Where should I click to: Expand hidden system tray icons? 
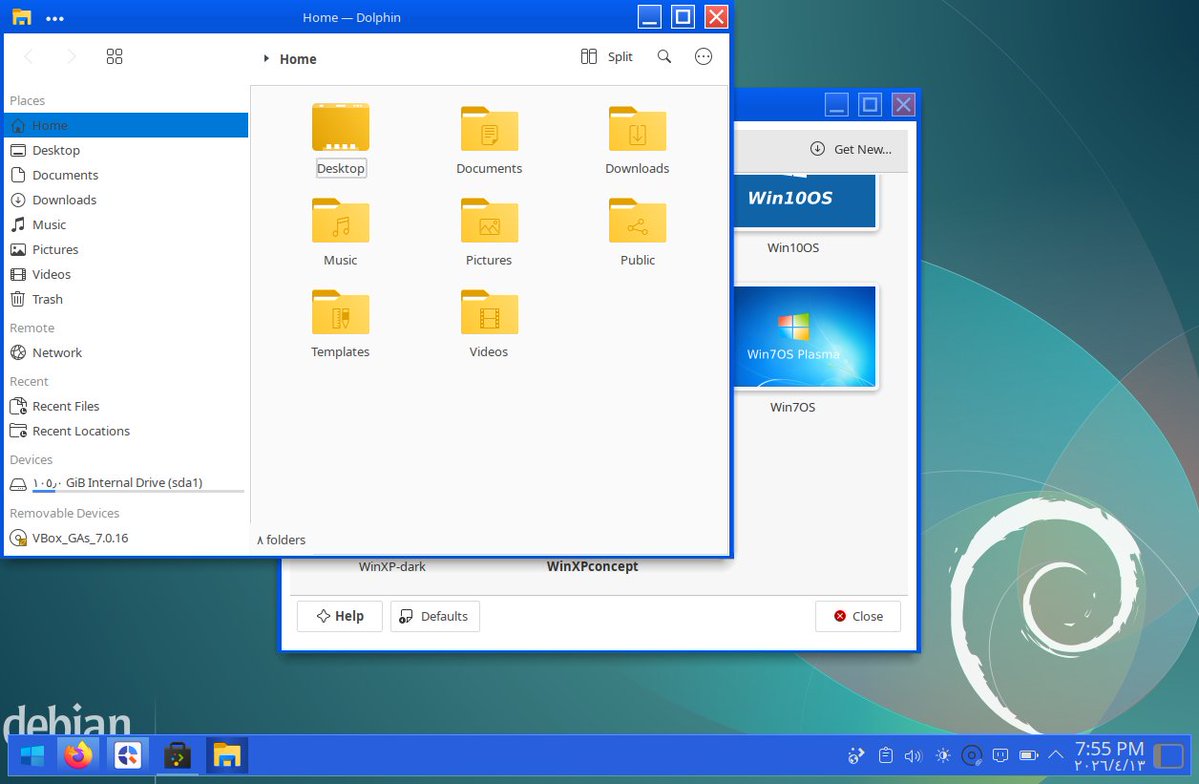[1056, 755]
